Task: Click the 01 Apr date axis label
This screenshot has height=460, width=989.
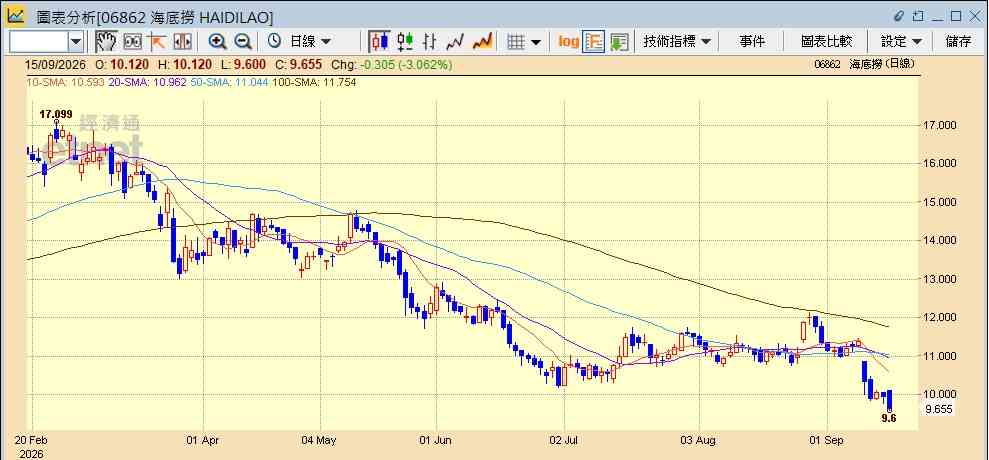Action: [x=204, y=440]
